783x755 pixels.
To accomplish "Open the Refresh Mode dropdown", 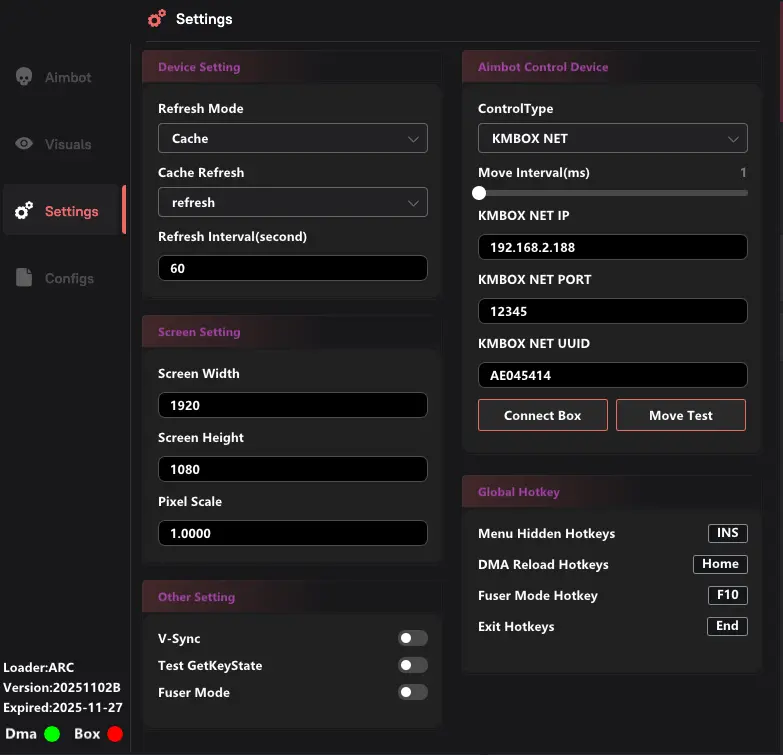I will click(x=292, y=138).
